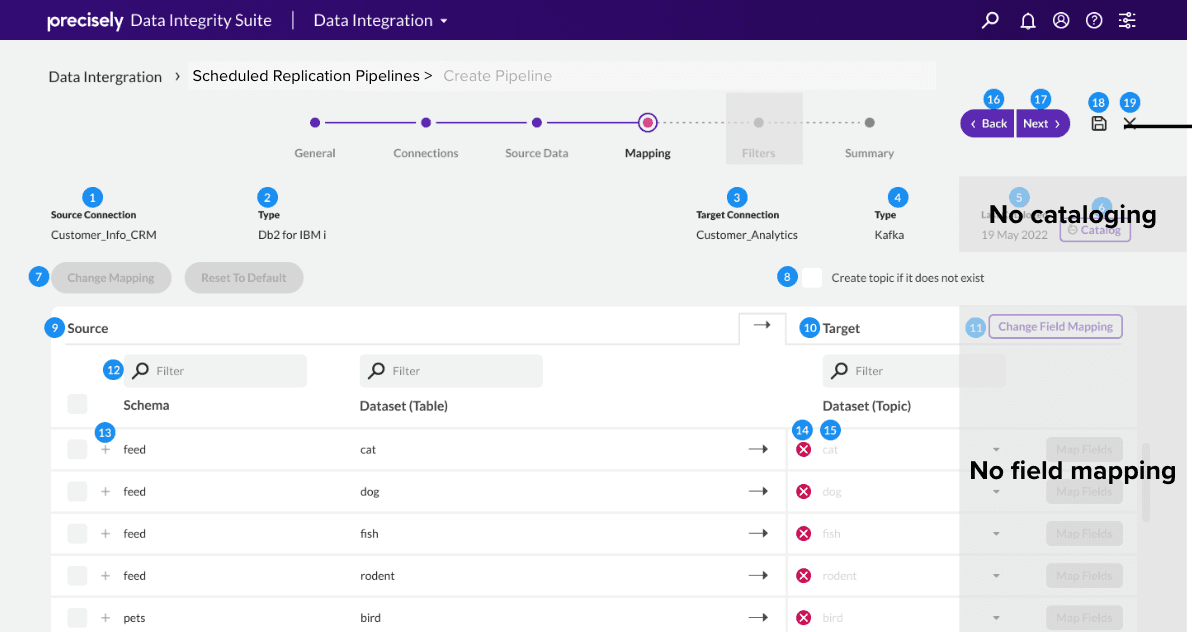The width and height of the screenshot is (1192, 632).
Task: Click the mapping arrow in the fish row
Action: (758, 534)
